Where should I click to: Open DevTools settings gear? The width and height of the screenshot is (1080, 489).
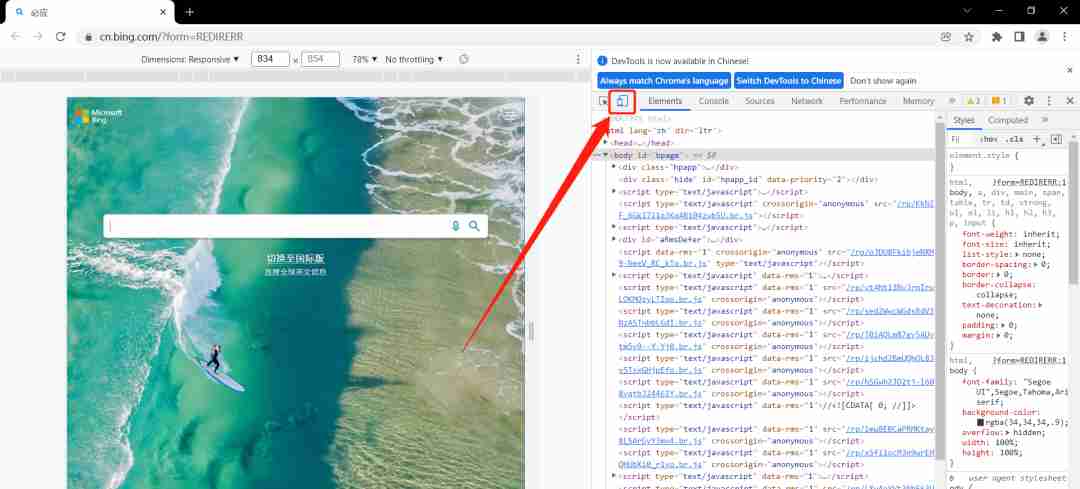point(1028,101)
